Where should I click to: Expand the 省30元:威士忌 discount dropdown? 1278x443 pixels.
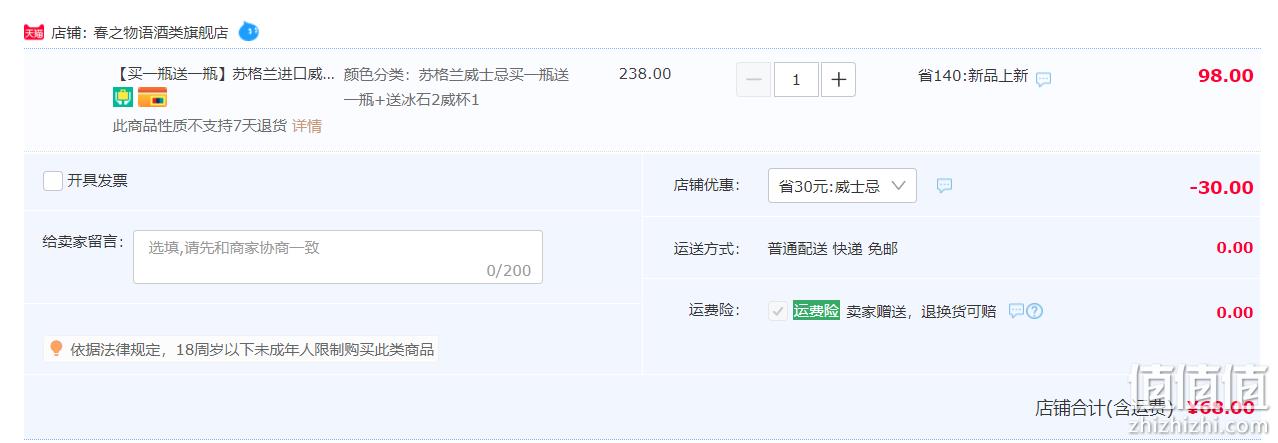[x=842, y=186]
